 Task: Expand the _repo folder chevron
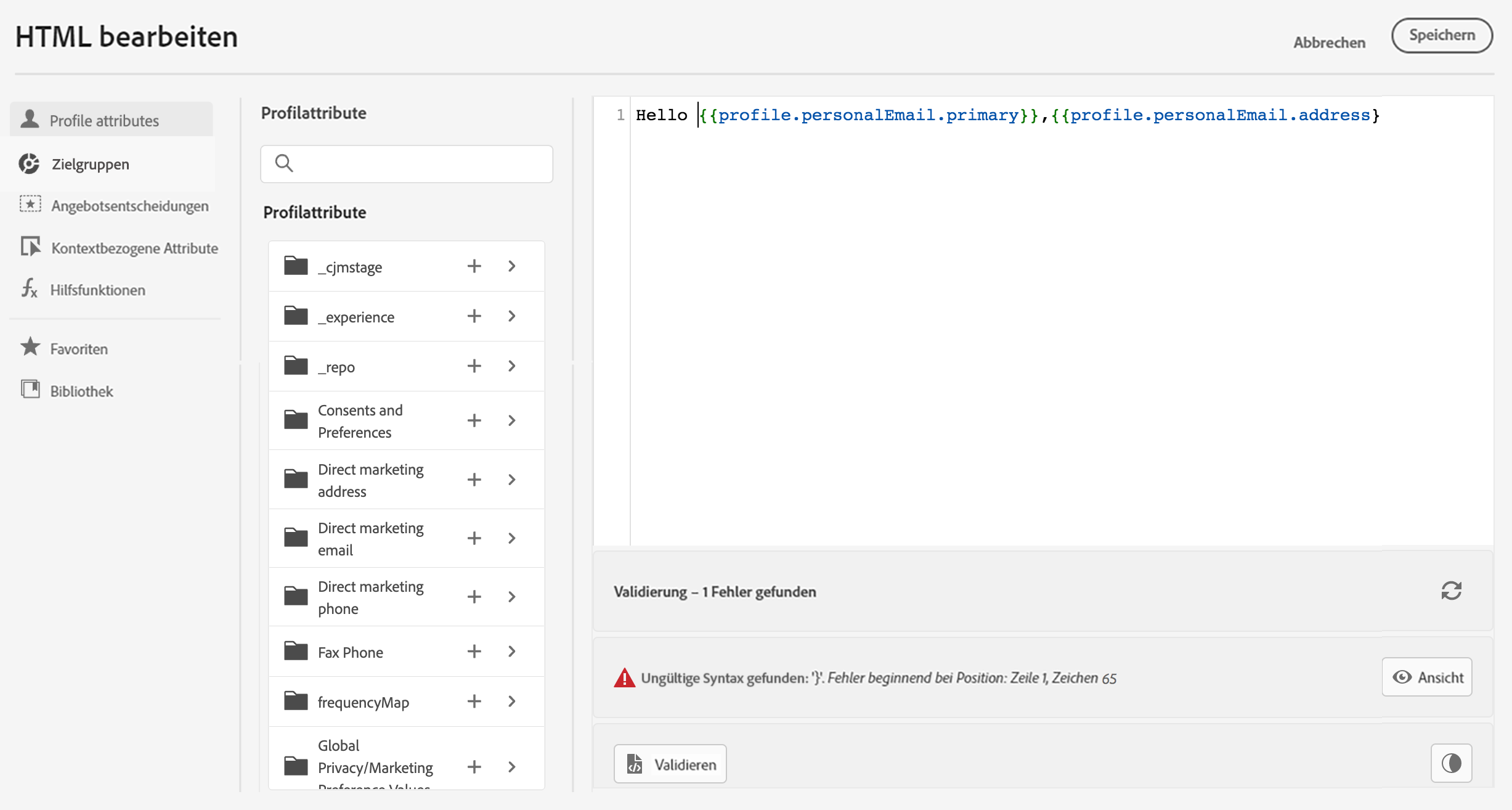coord(512,366)
